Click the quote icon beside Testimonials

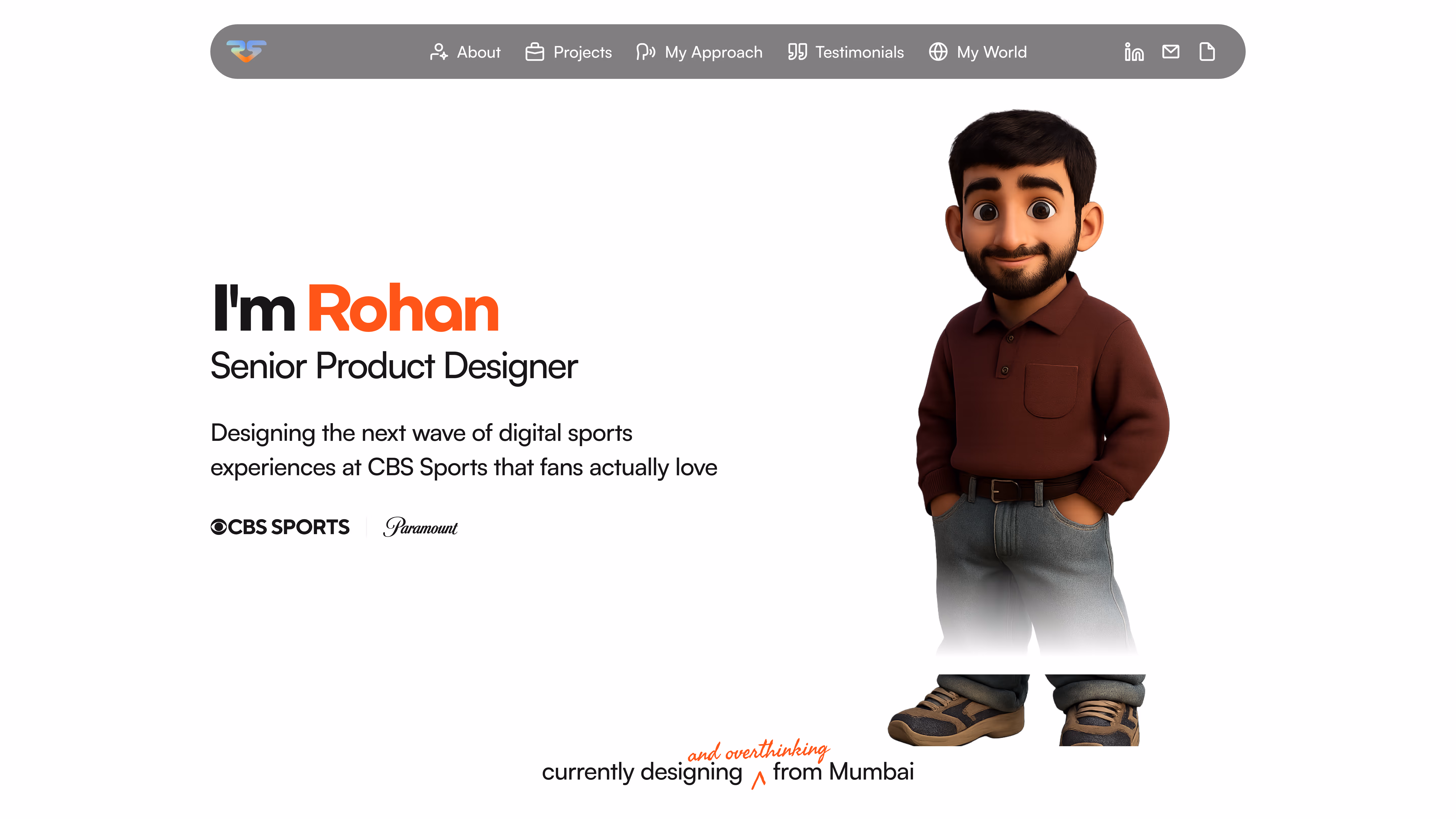[797, 52]
